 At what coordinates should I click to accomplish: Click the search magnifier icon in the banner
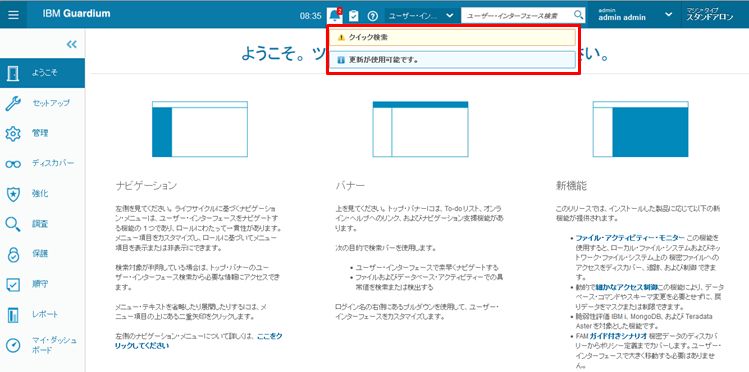[x=578, y=15]
